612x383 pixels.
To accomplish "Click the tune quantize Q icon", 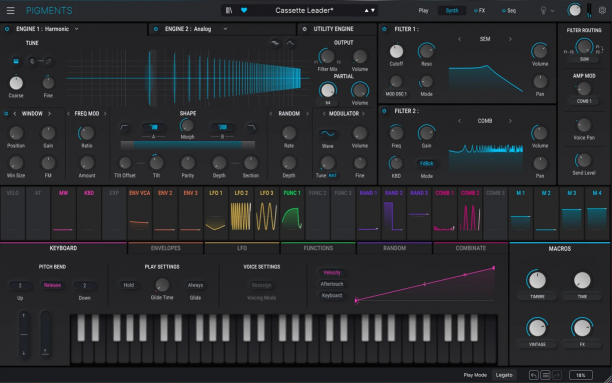I will point(32,61).
